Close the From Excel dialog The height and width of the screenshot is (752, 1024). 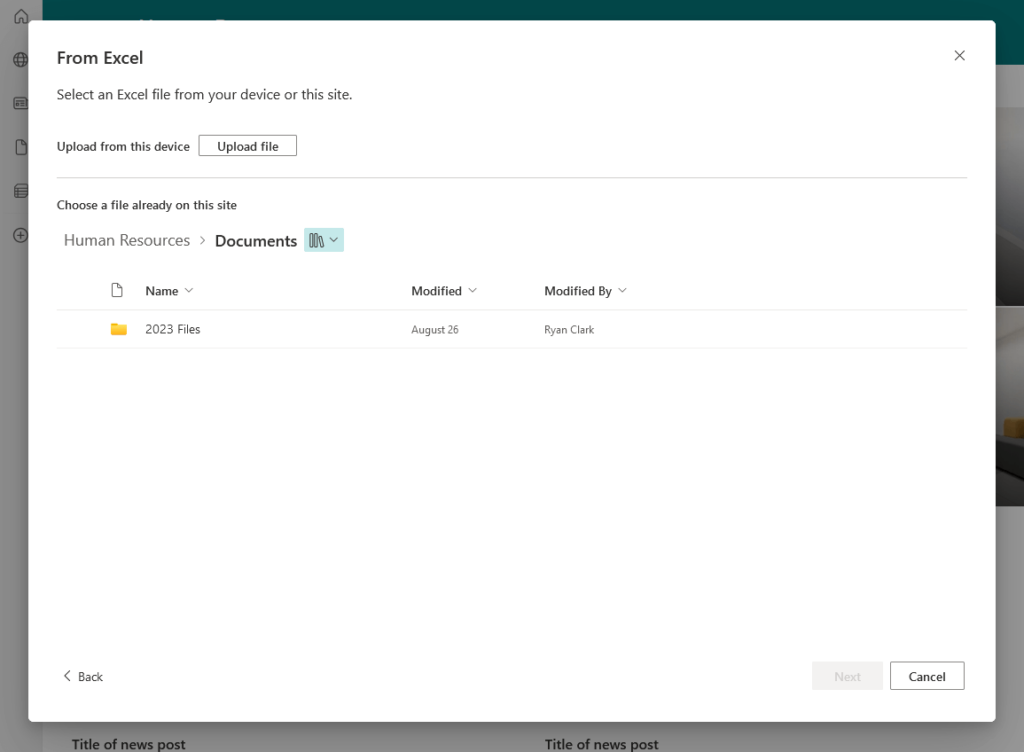point(959,55)
